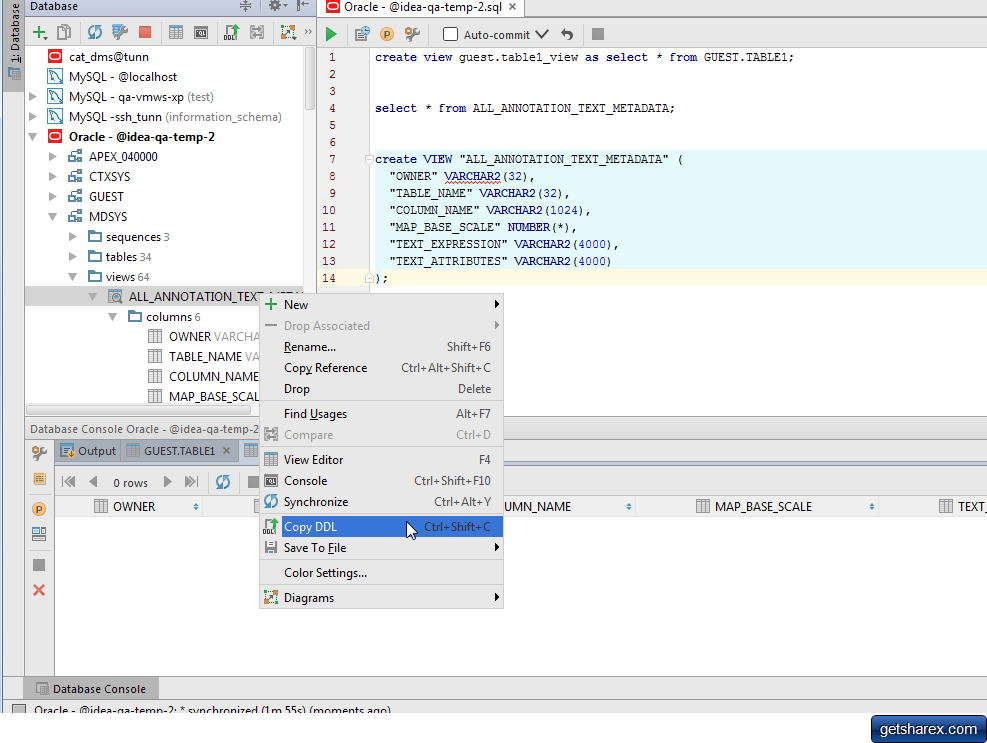987x743 pixels.
Task: Go to first page of rows
Action: click(69, 482)
